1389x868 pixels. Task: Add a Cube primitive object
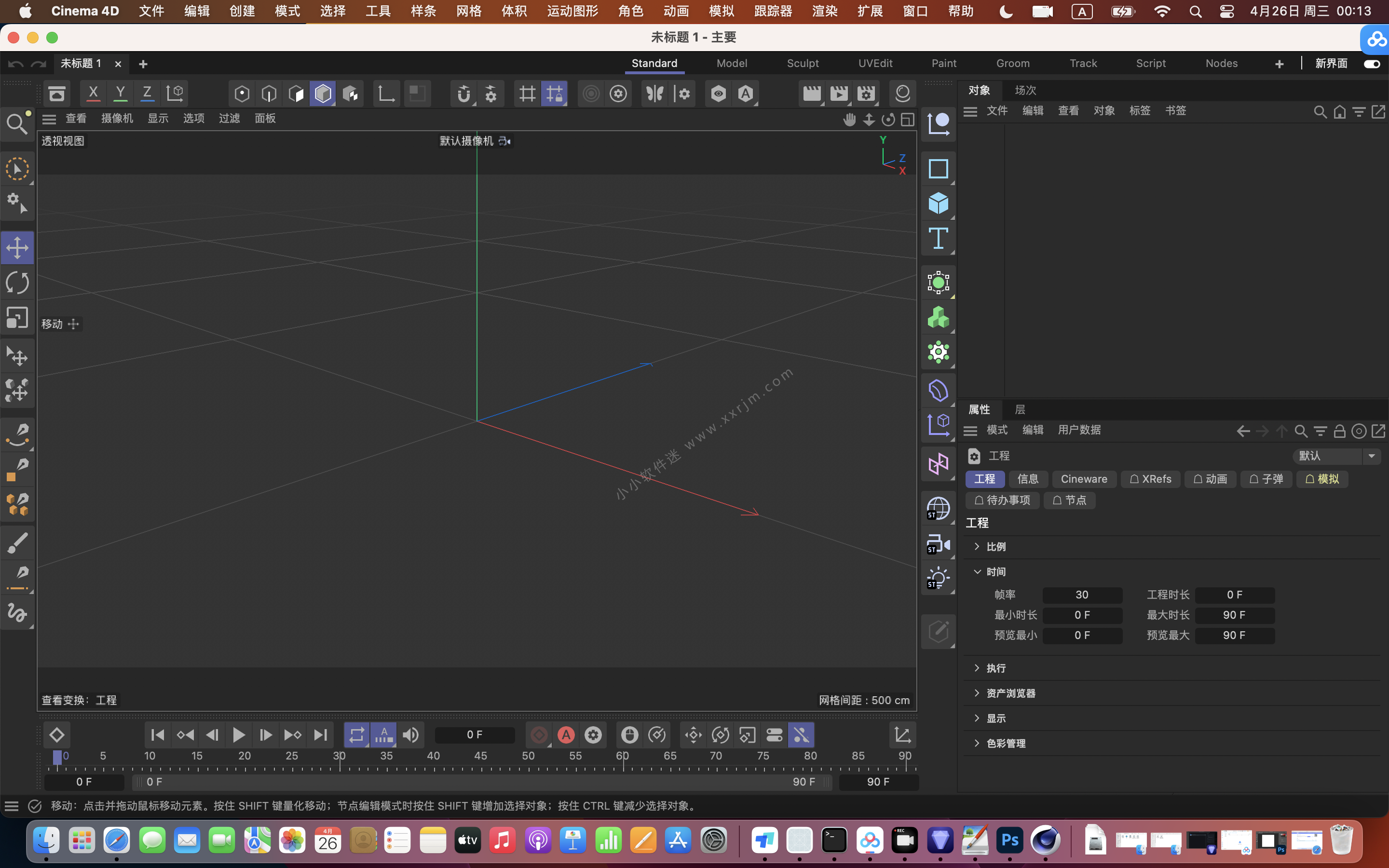point(939,203)
